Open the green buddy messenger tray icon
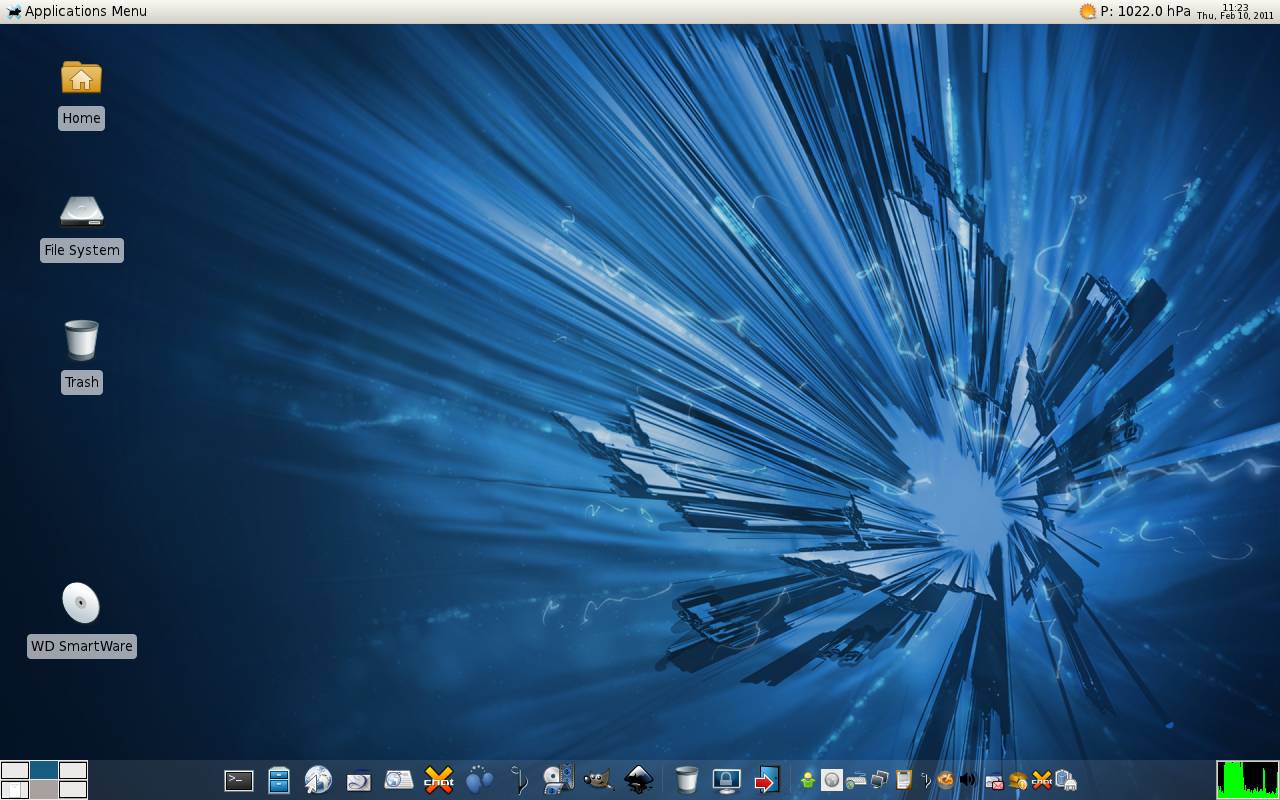Image resolution: width=1280 pixels, height=800 pixels. [x=808, y=780]
